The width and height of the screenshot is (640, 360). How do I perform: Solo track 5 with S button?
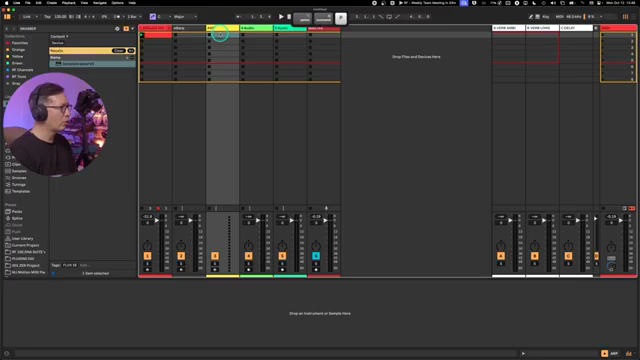coord(282,264)
